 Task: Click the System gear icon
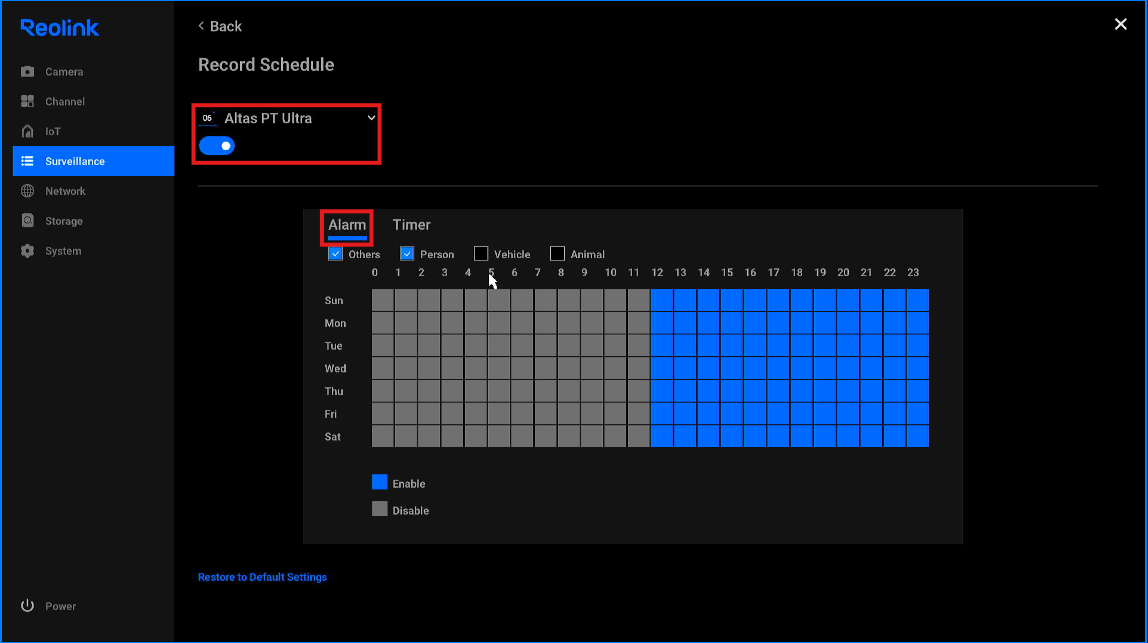point(28,251)
